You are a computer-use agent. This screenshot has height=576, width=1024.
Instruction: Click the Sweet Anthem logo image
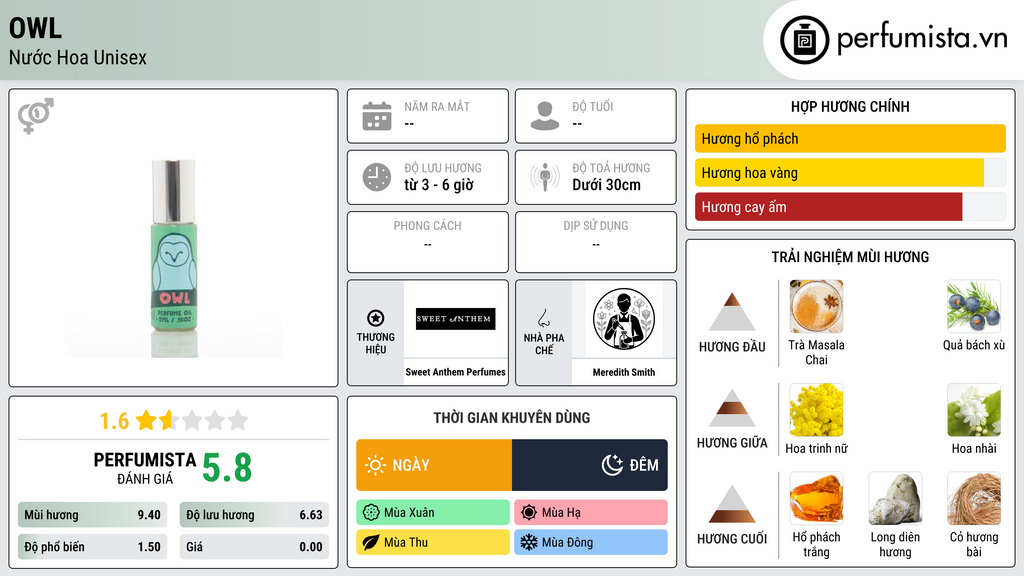point(456,319)
